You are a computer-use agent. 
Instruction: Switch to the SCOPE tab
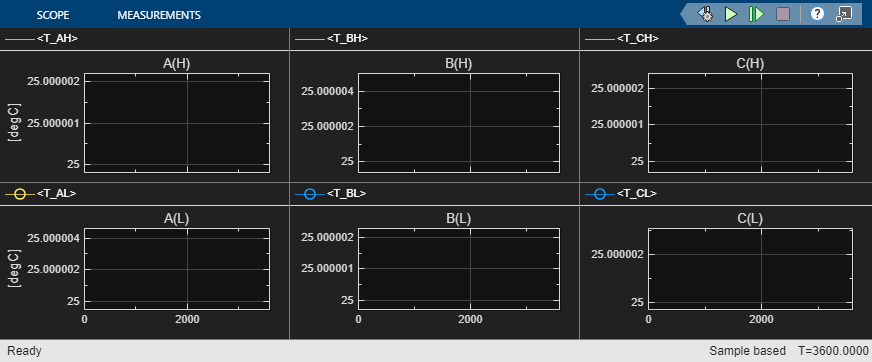point(53,15)
